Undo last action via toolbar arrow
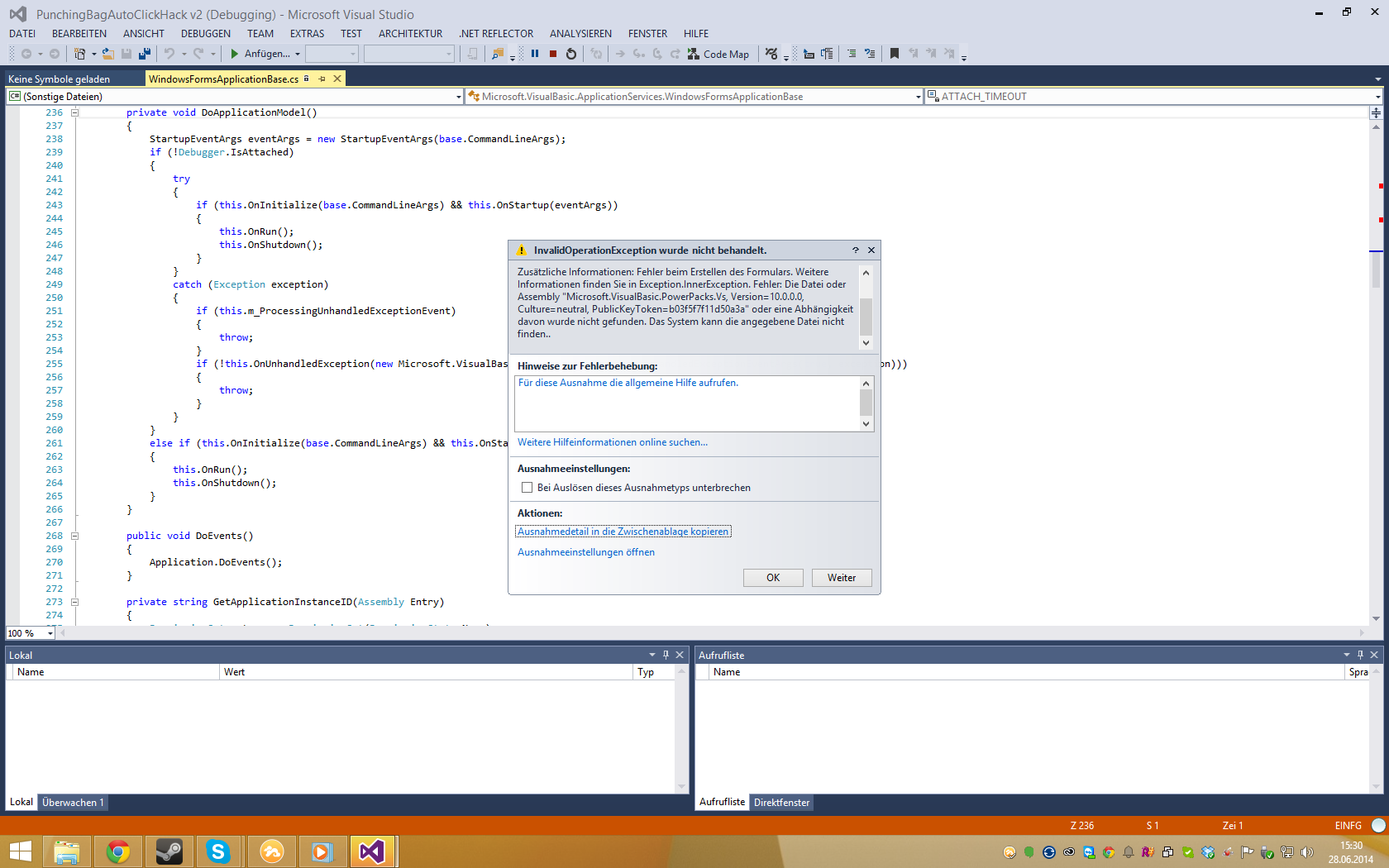Viewport: 1389px width, 868px height. point(169,54)
